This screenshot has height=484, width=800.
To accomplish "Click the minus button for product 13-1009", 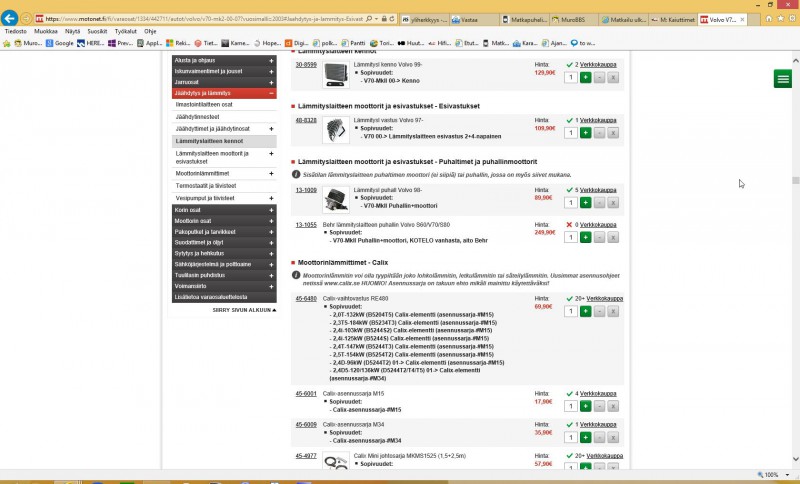I will point(599,203).
